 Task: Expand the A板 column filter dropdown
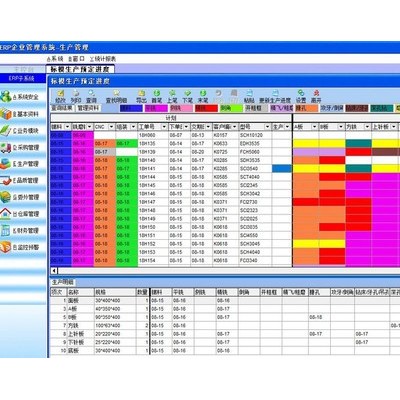coord(314,127)
